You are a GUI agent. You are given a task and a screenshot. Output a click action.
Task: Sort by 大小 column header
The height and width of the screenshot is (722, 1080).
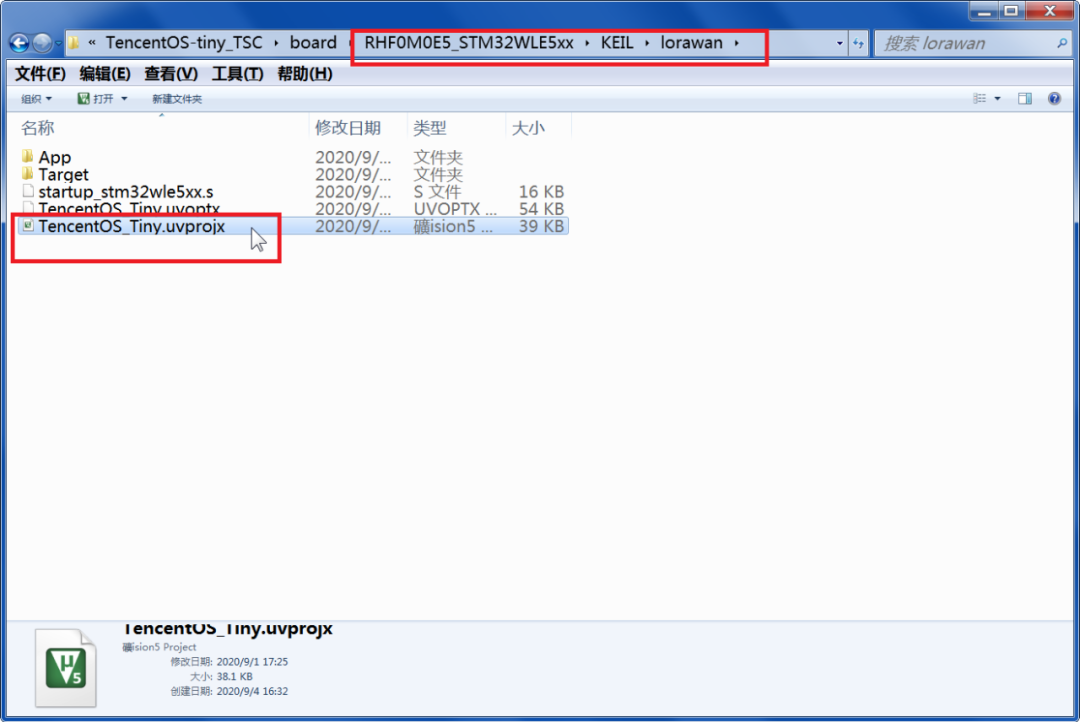pyautogui.click(x=528, y=127)
